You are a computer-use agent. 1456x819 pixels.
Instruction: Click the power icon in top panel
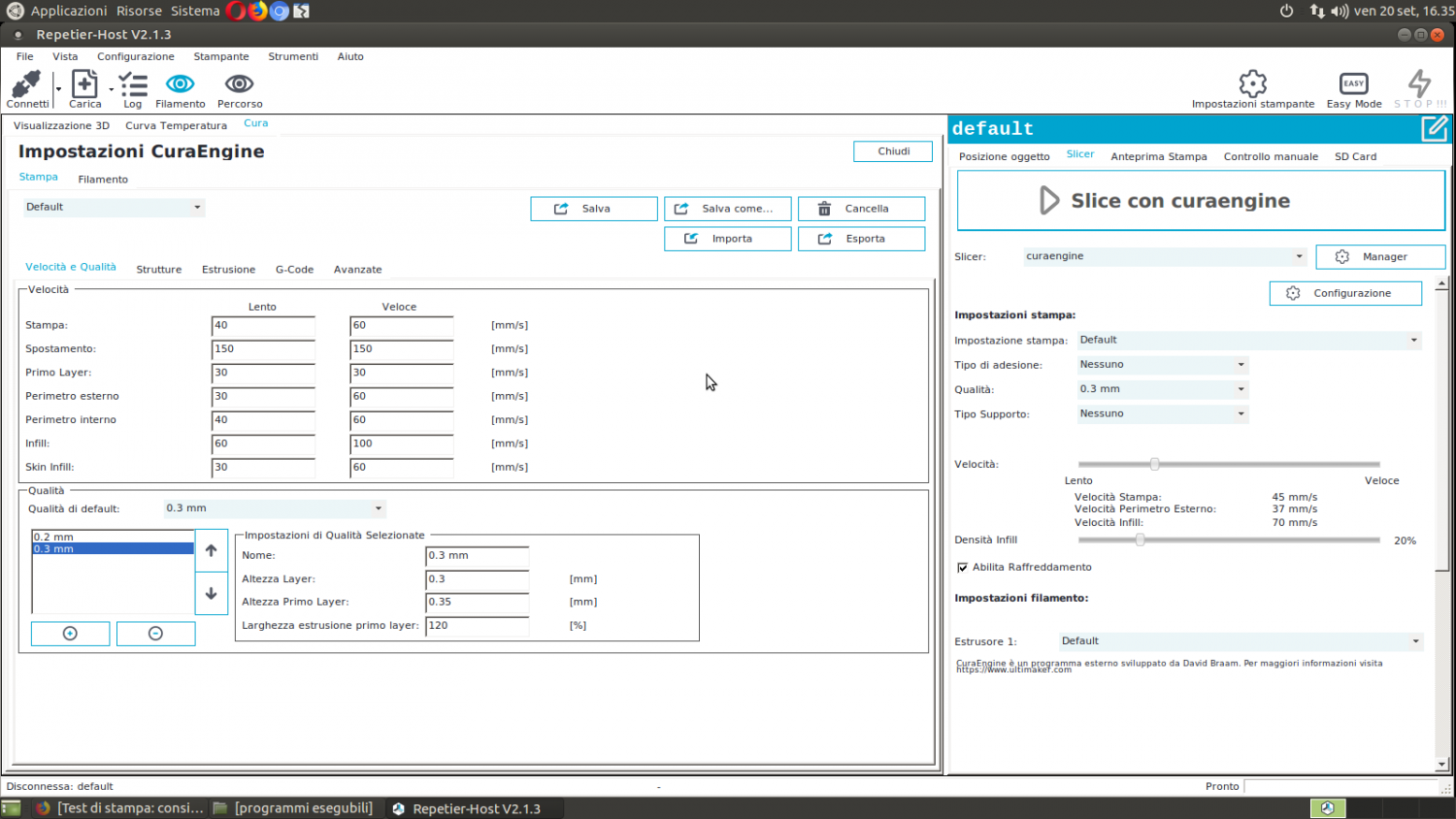tap(1286, 11)
